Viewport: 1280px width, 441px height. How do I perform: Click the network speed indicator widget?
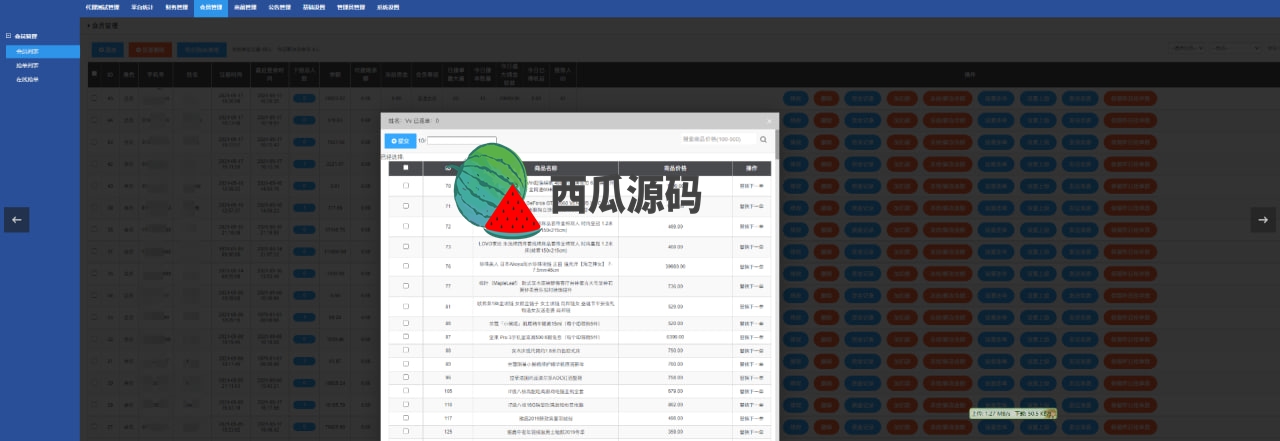(1012, 412)
